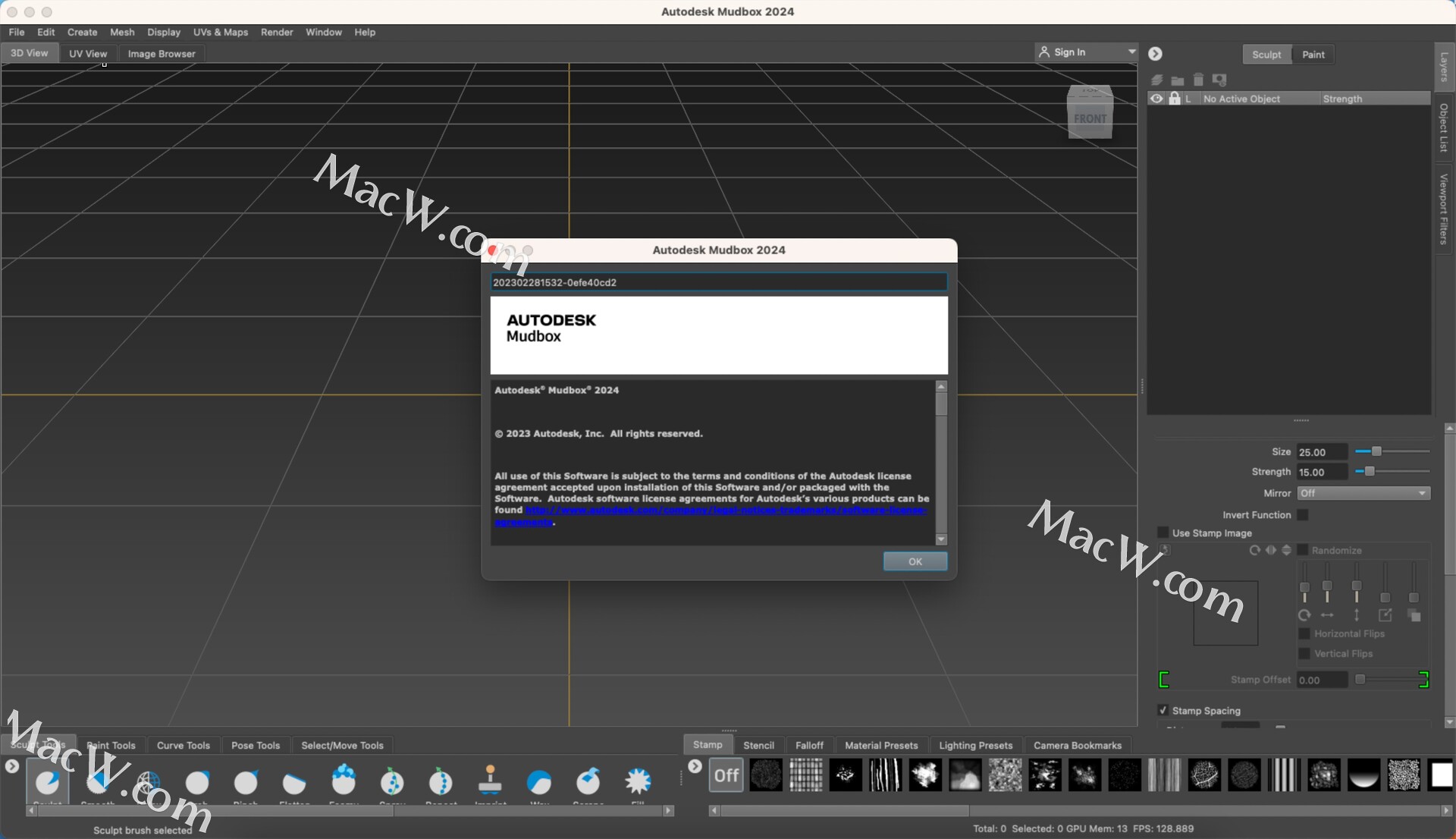Enable the Horizontal Flips checkbox
The width and height of the screenshot is (1456, 839).
pos(1304,633)
